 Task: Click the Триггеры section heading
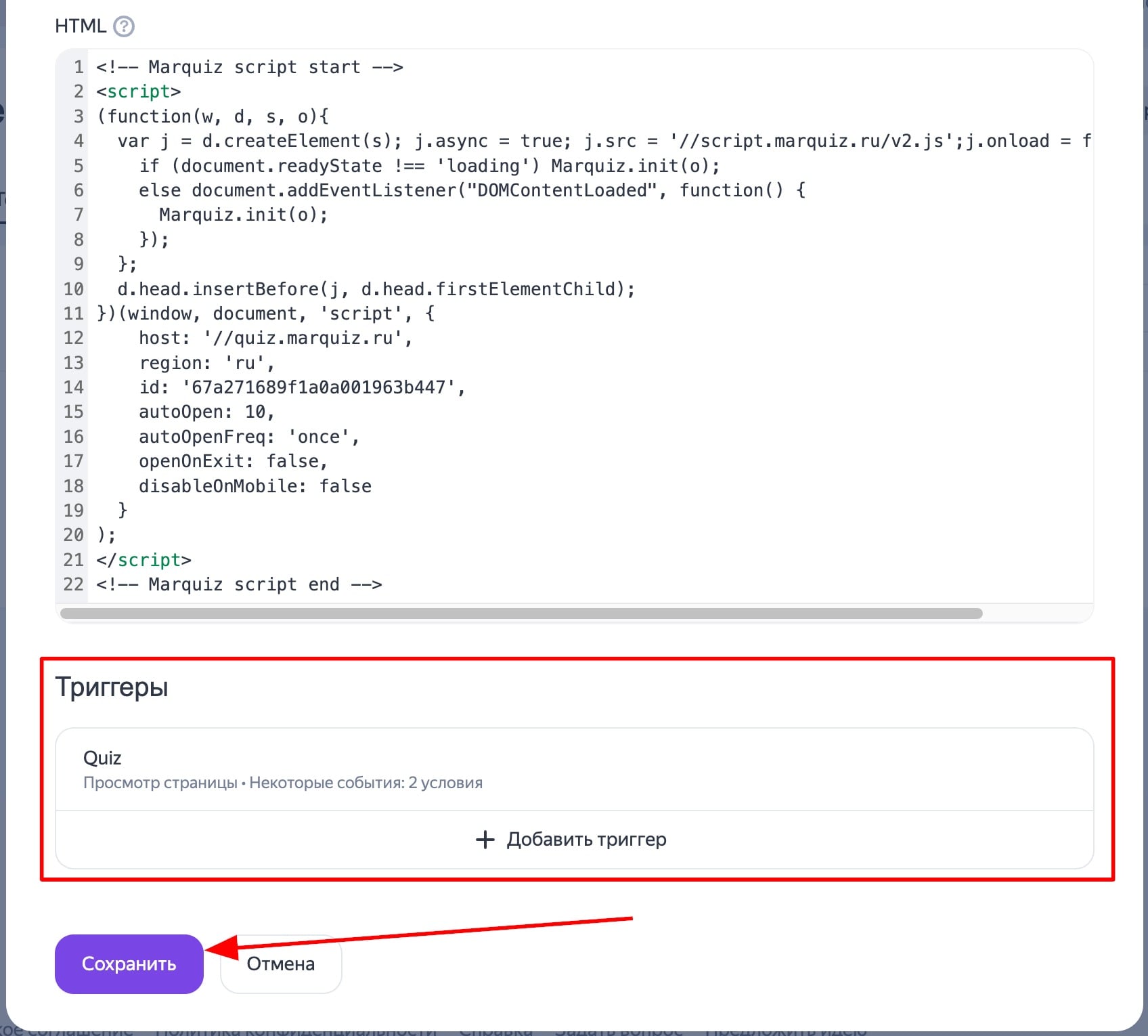pyautogui.click(x=112, y=687)
